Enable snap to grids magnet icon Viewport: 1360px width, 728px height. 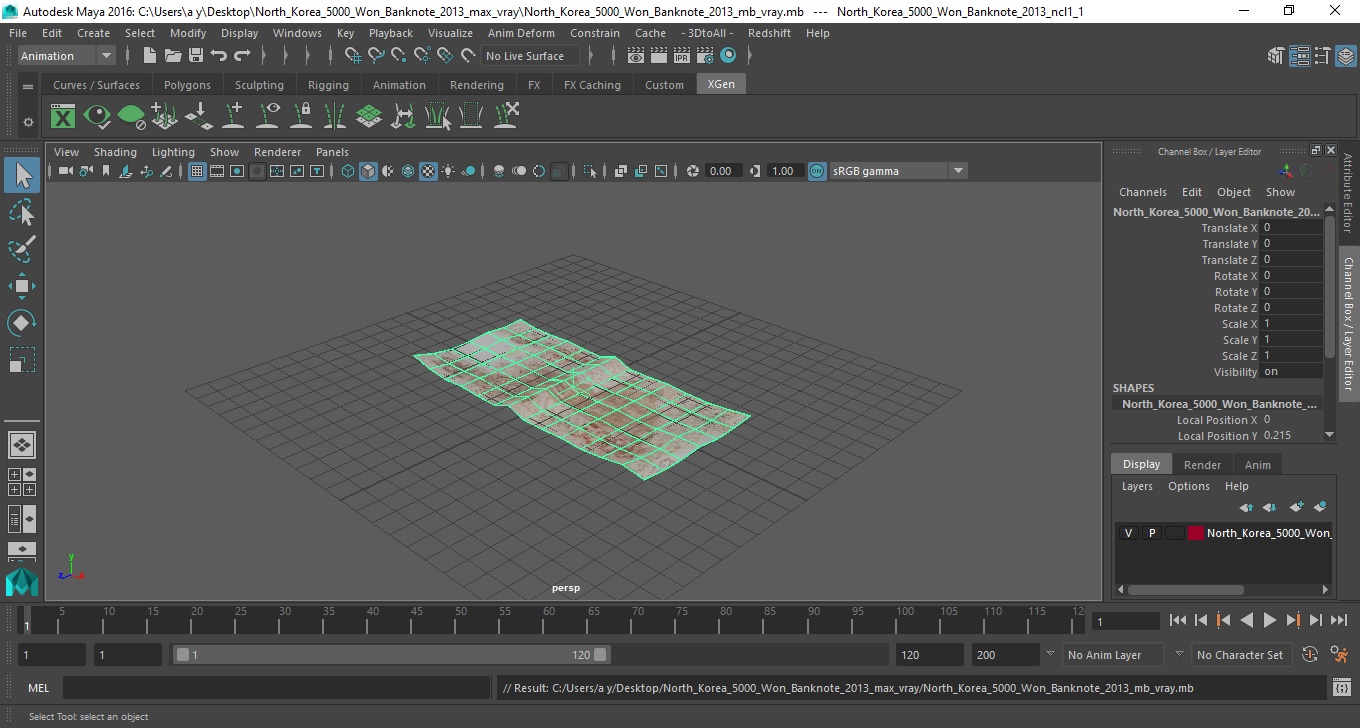point(353,56)
